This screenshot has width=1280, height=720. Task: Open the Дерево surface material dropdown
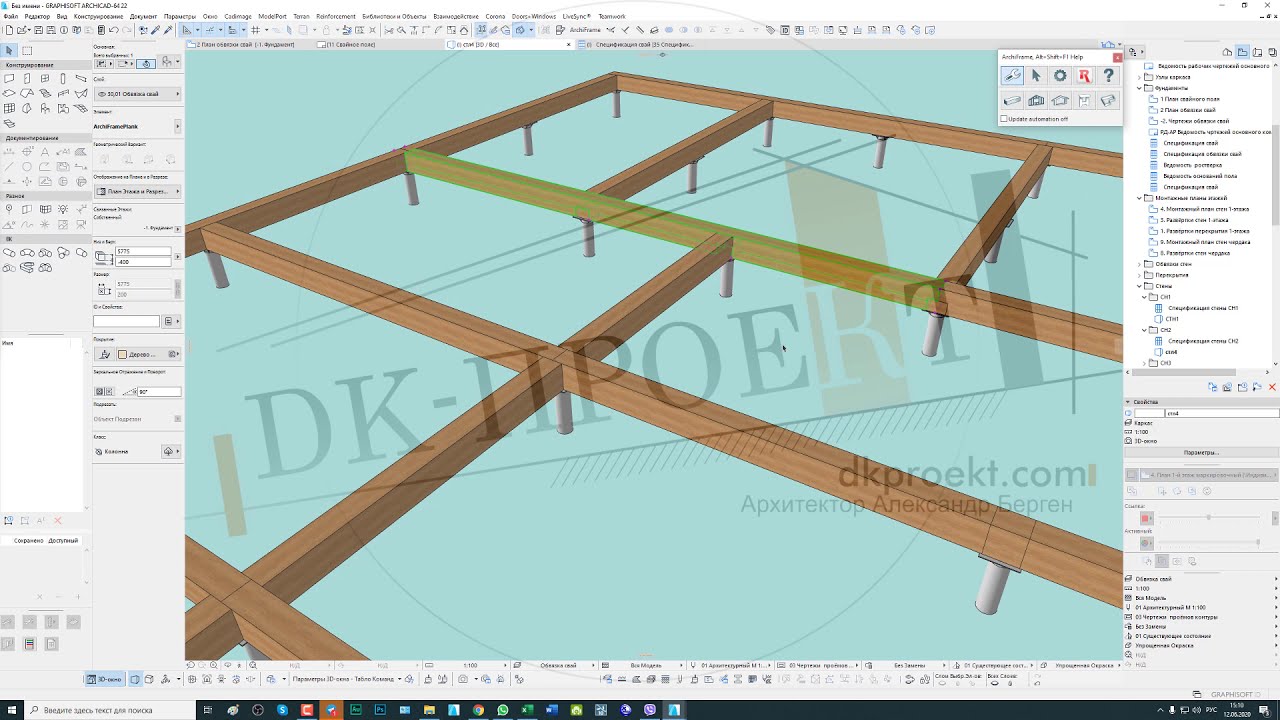pos(148,354)
